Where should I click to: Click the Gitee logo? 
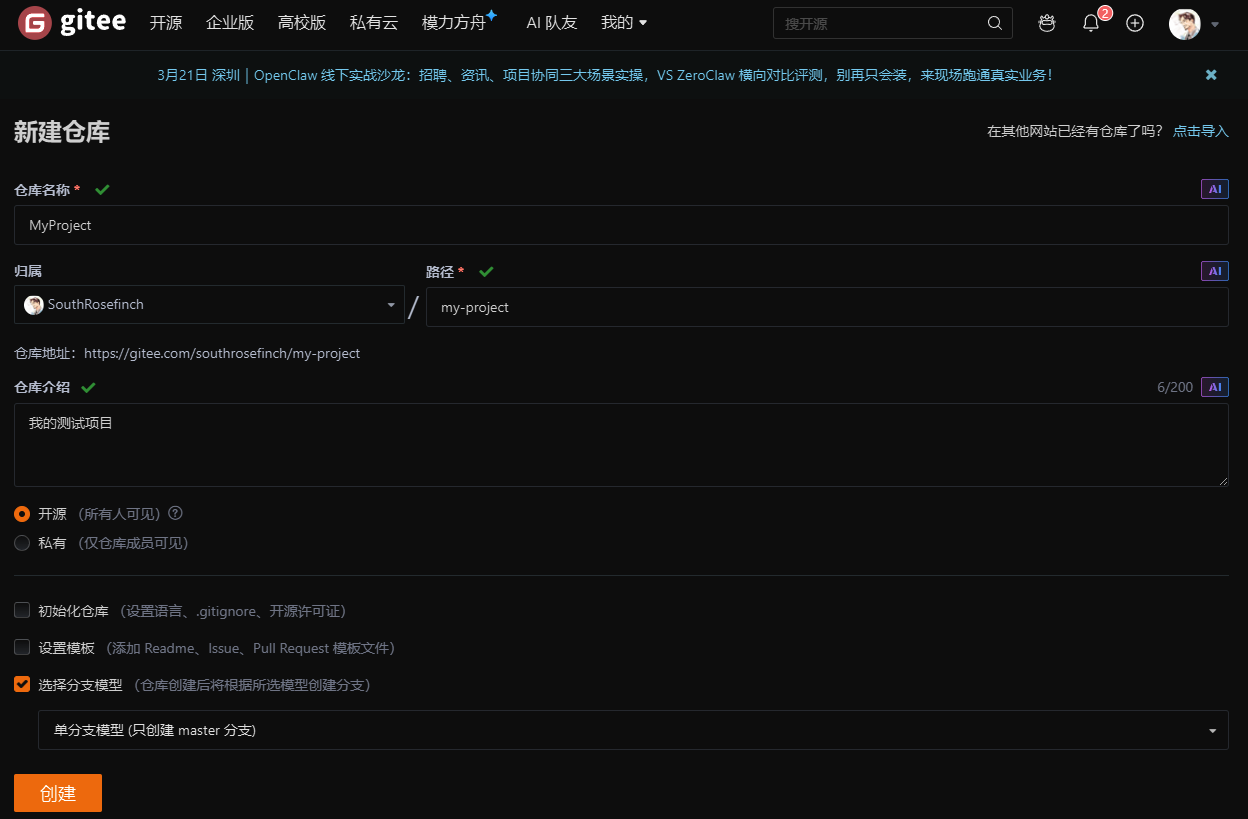click(x=72, y=22)
